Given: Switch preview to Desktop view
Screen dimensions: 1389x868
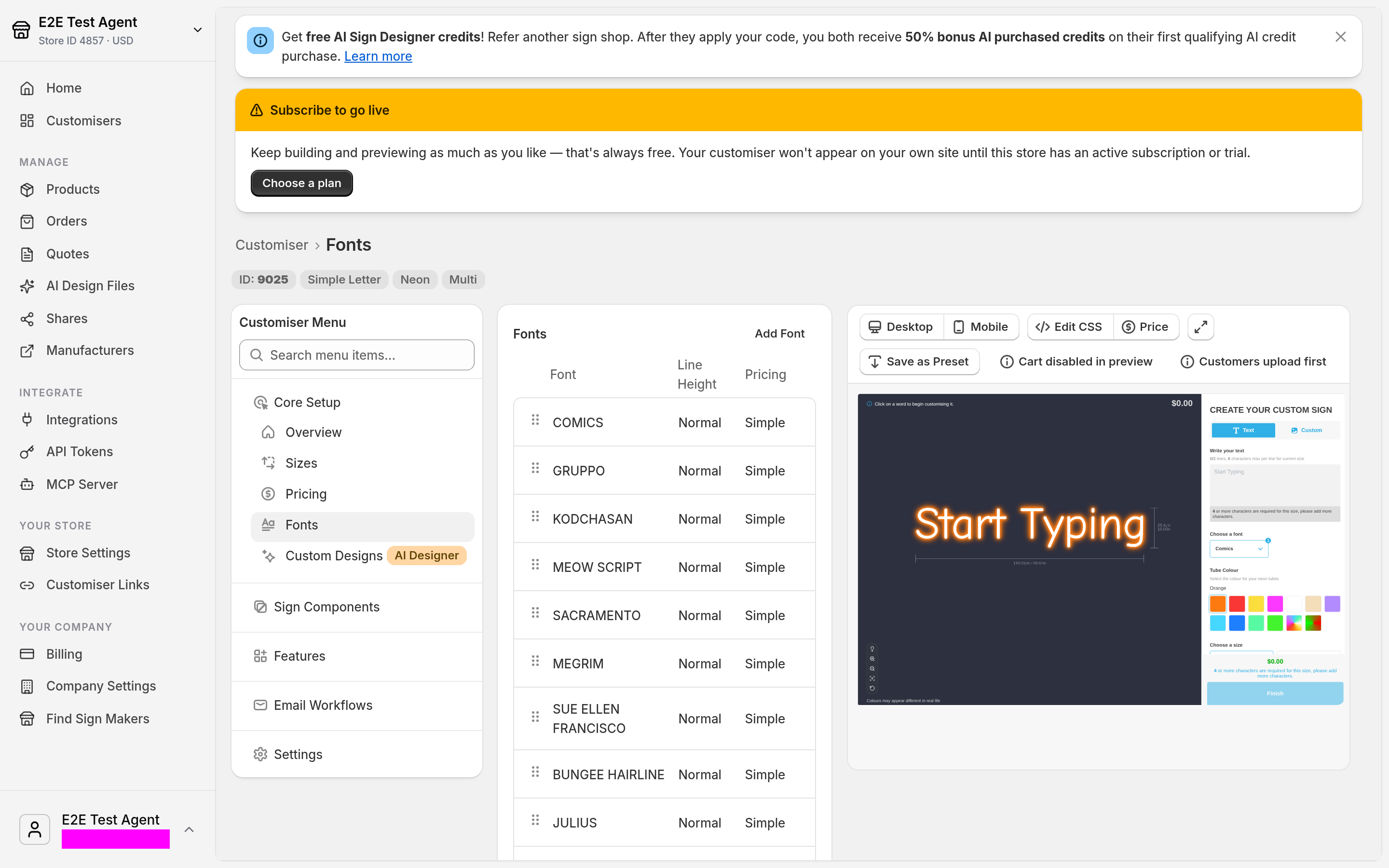Looking at the screenshot, I should click(x=902, y=326).
